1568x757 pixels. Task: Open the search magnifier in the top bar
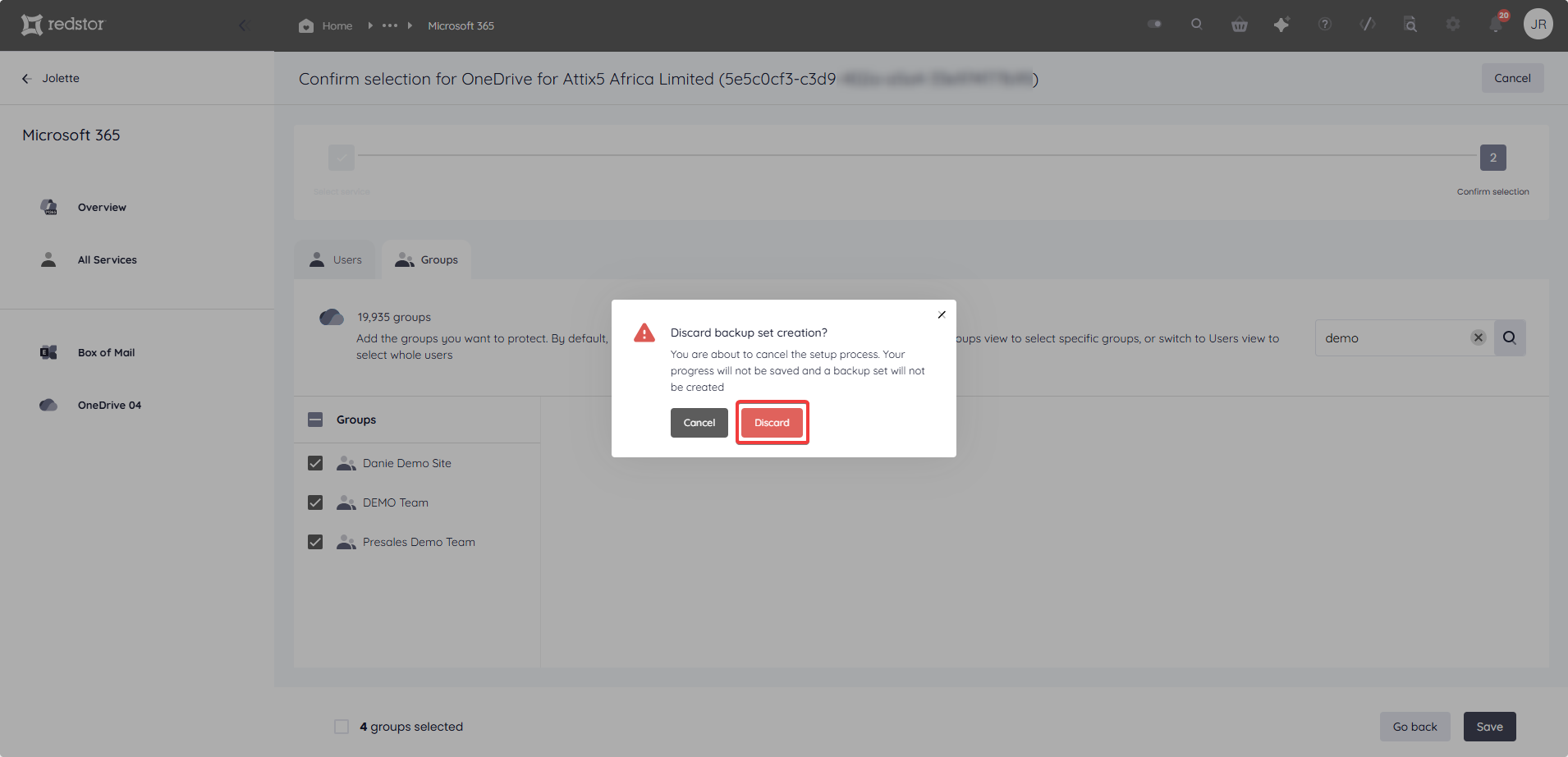(1197, 25)
